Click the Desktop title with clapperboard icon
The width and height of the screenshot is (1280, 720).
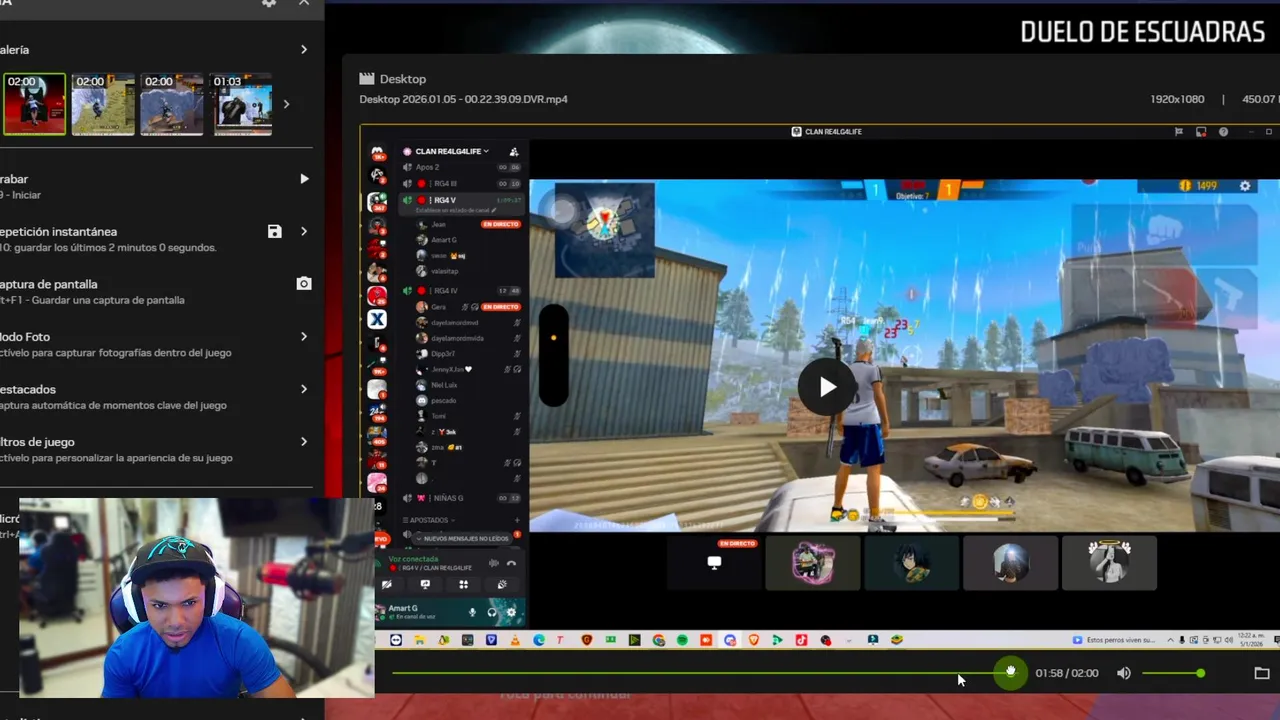[x=393, y=78]
